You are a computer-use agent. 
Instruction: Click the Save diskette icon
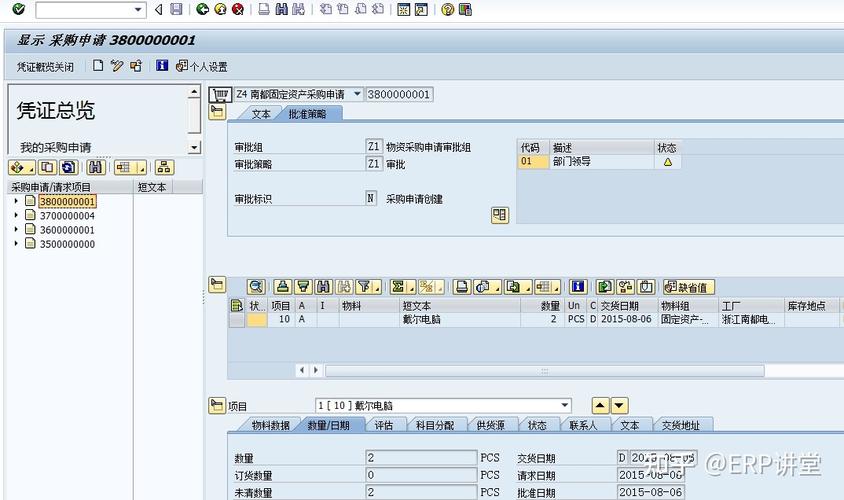pyautogui.click(x=176, y=9)
